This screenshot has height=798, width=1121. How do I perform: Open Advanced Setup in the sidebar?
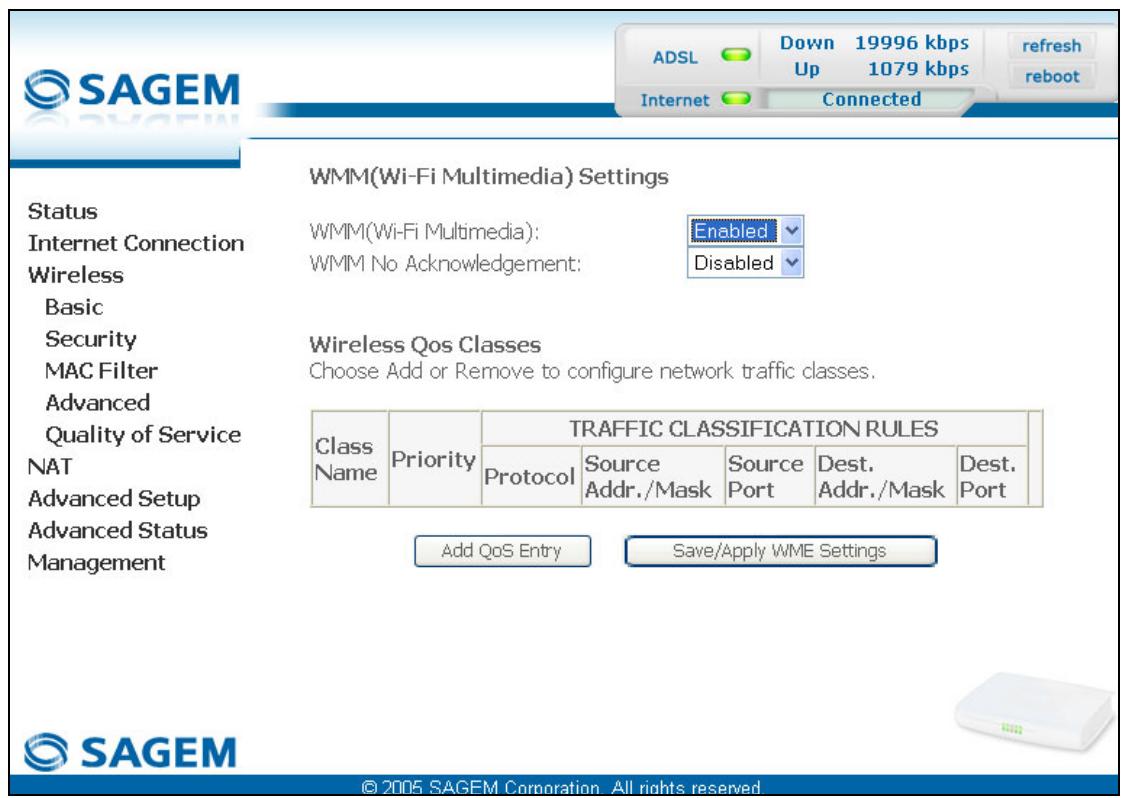[114, 498]
